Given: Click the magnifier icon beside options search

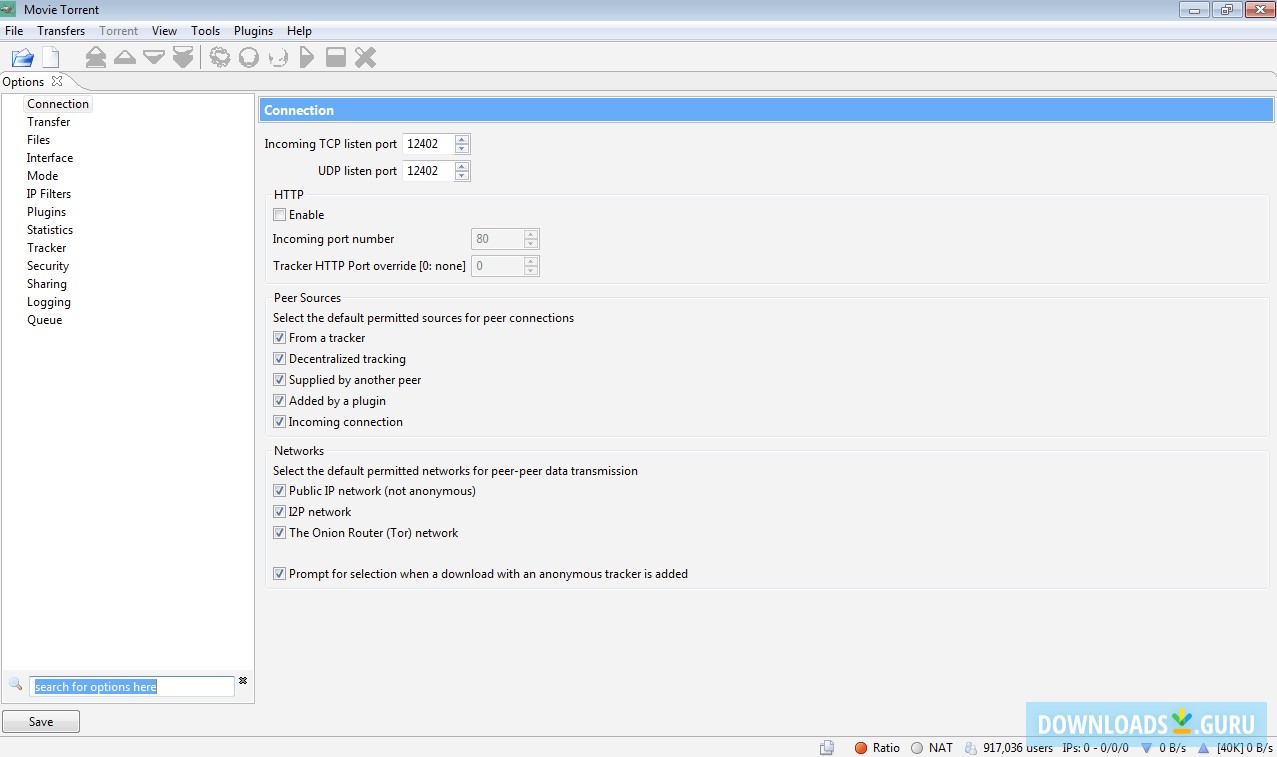Looking at the screenshot, I should tap(15, 684).
